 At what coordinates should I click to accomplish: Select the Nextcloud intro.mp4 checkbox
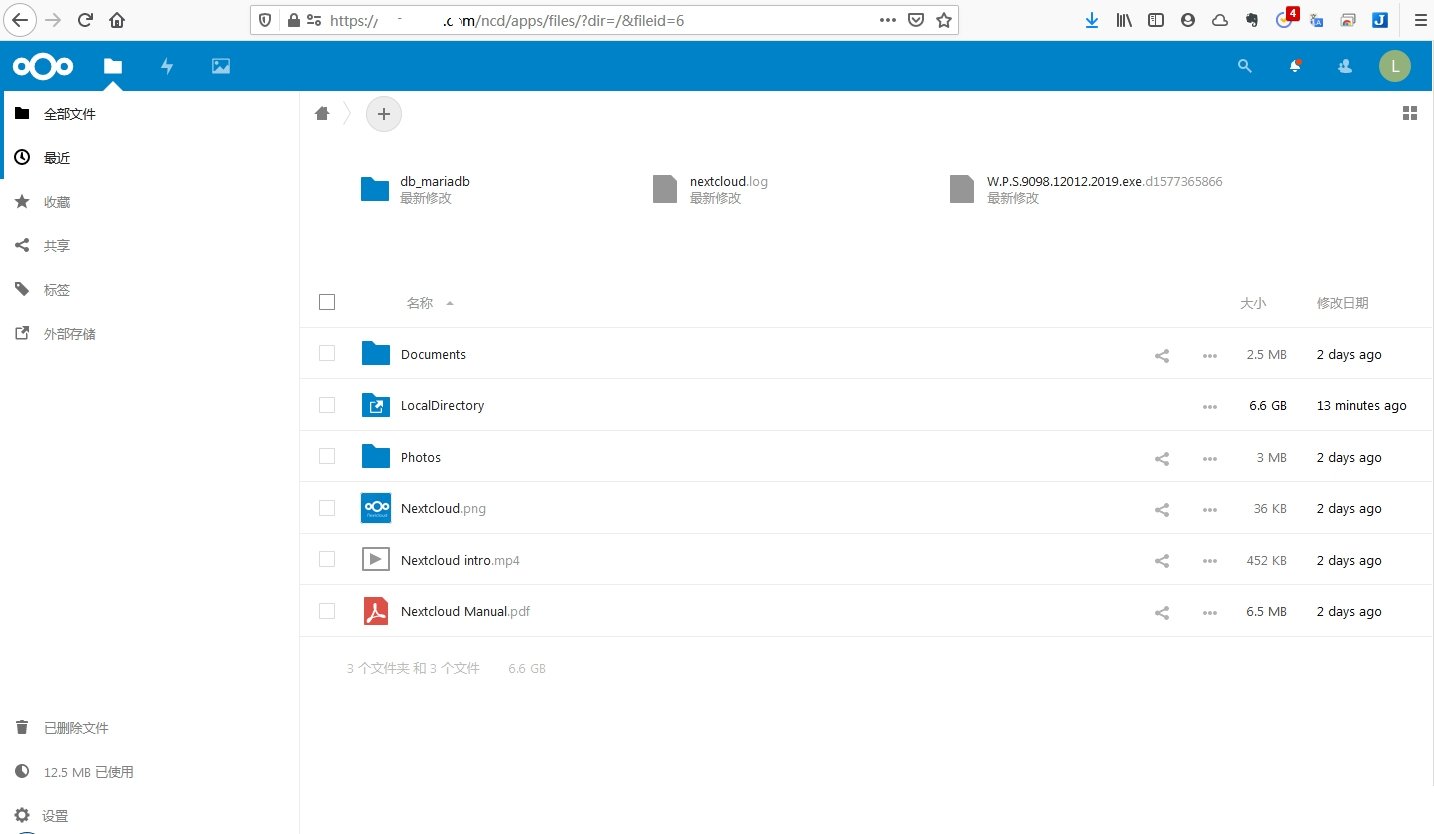pos(327,559)
